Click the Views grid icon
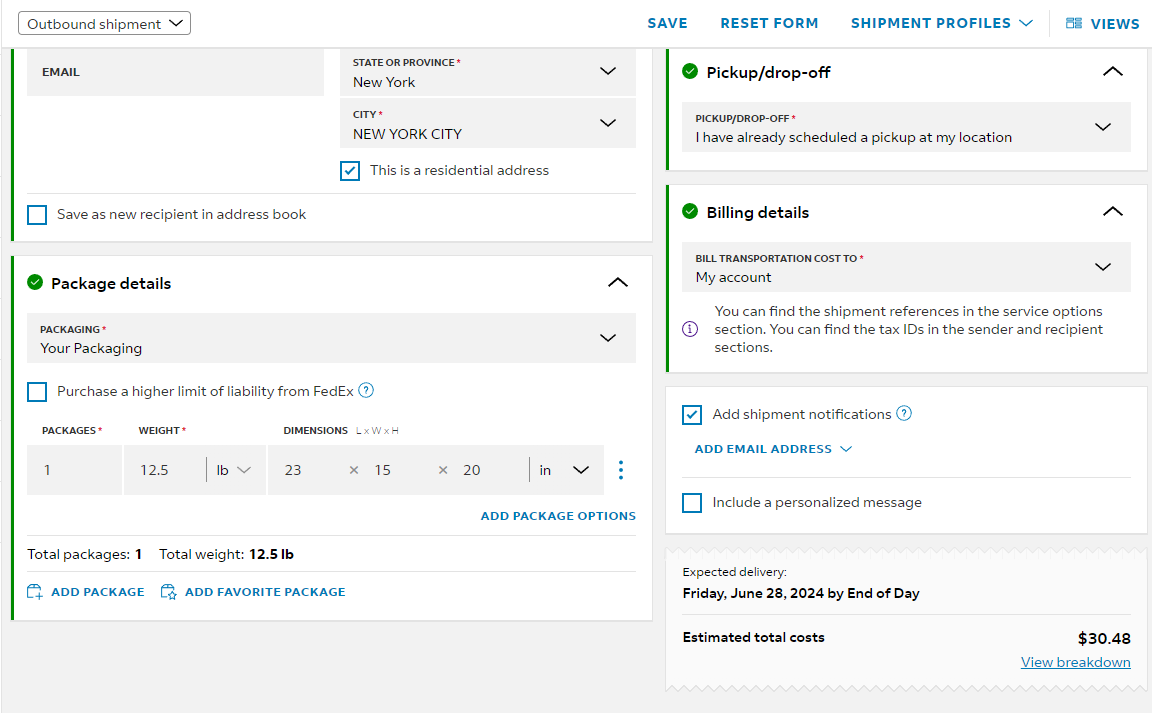 click(x=1073, y=24)
